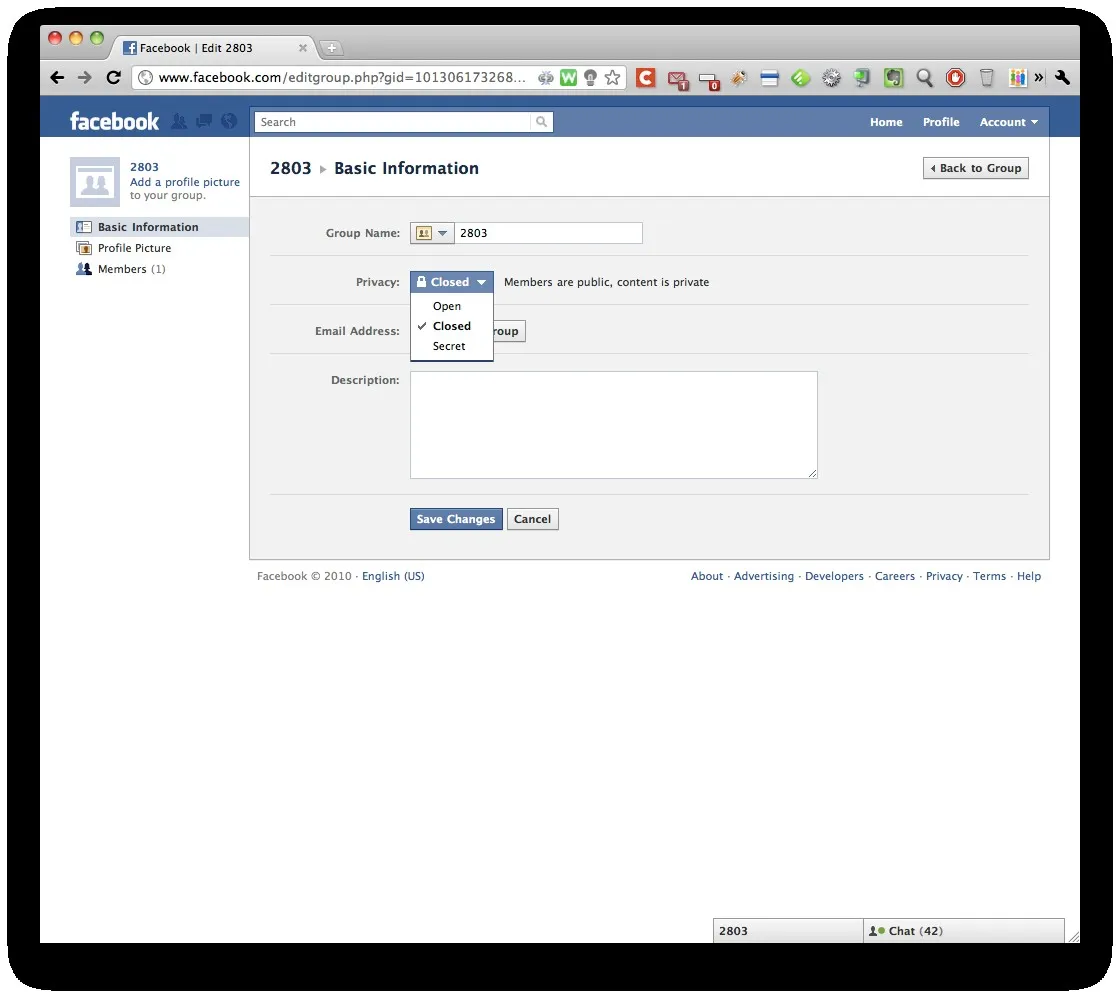1120x998 pixels.
Task: Click the Description text area
Action: [614, 425]
